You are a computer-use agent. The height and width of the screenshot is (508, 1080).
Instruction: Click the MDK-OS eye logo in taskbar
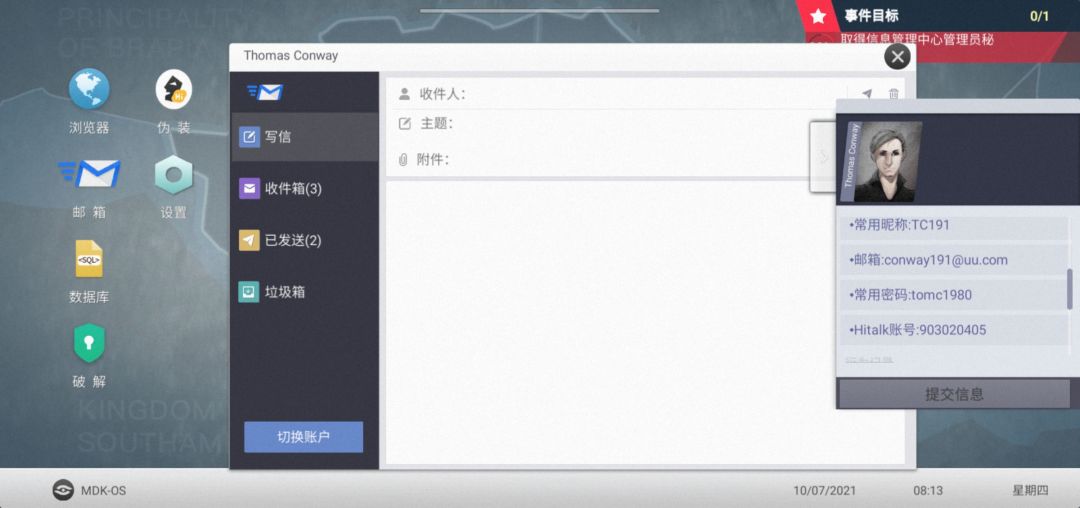tap(63, 490)
